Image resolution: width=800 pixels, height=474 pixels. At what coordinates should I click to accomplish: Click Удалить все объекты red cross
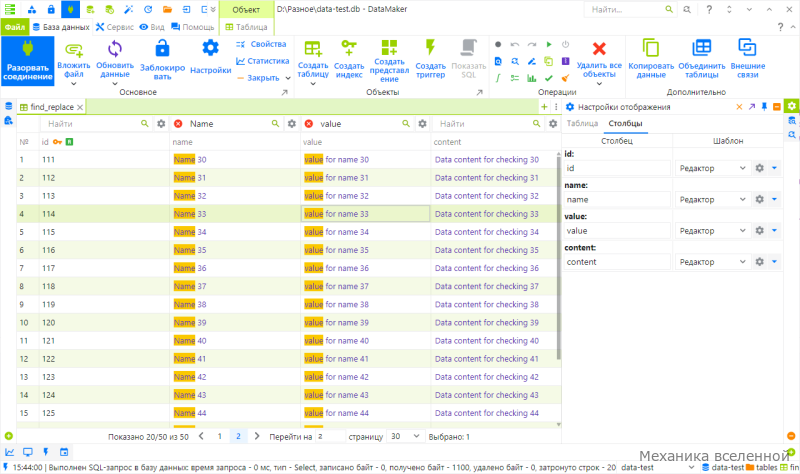coord(599,49)
